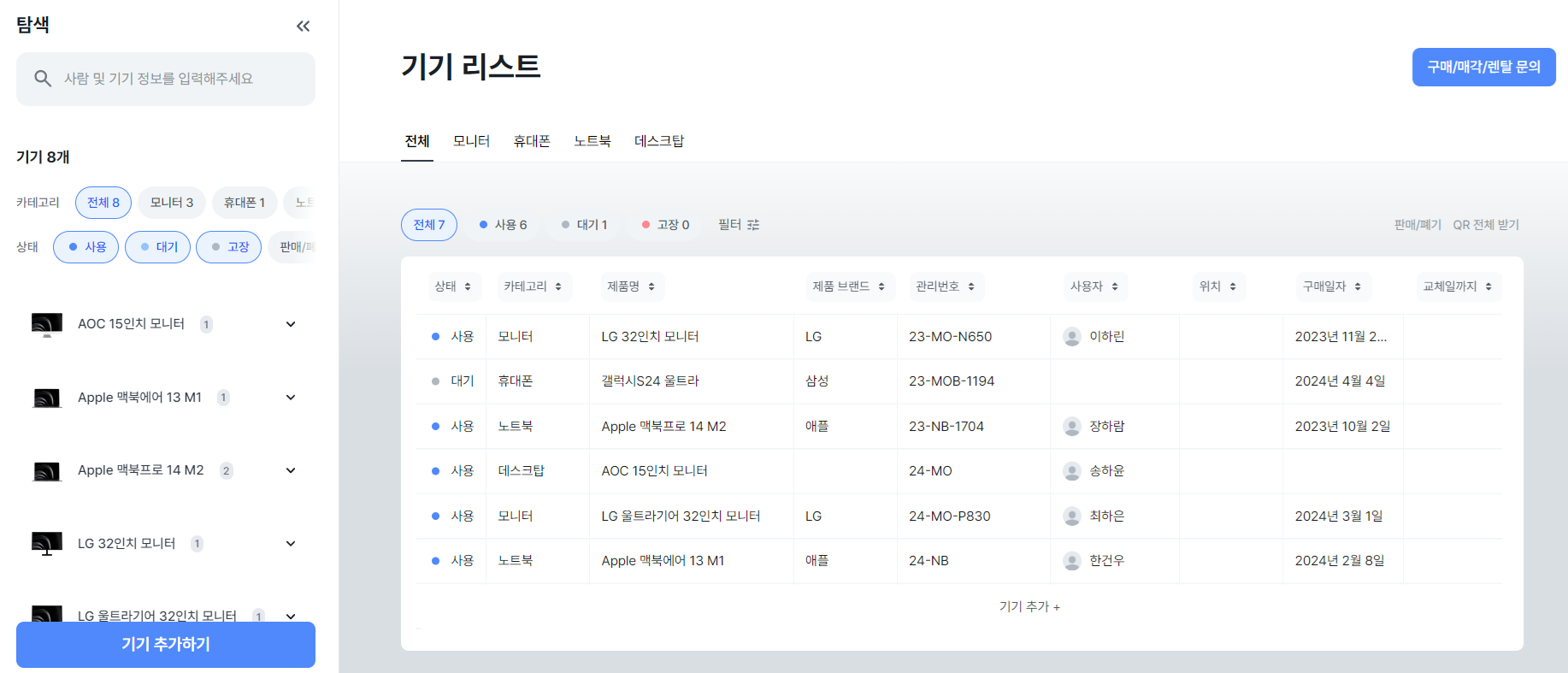Click sort icon on 상태 column
Viewport: 1568px width, 673px height.
point(468,286)
